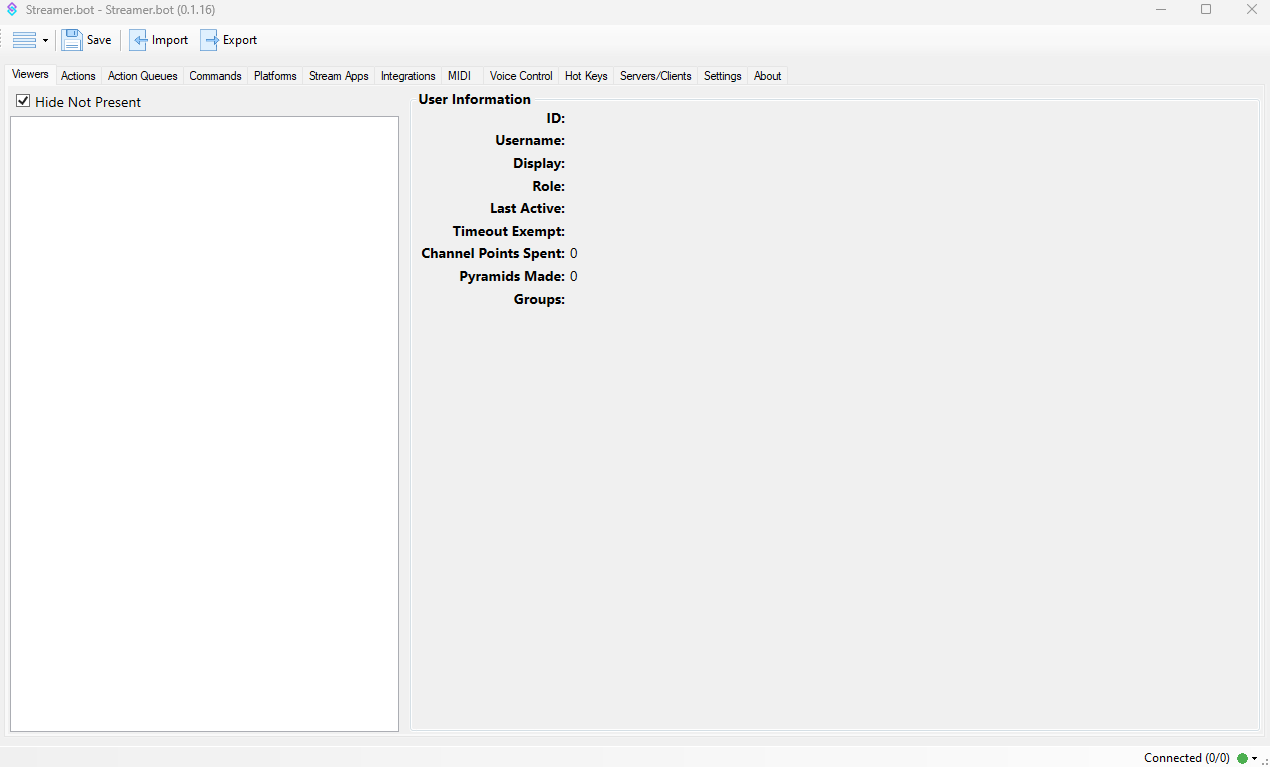
Task: Open the hamburger menu icon
Action: [22, 40]
